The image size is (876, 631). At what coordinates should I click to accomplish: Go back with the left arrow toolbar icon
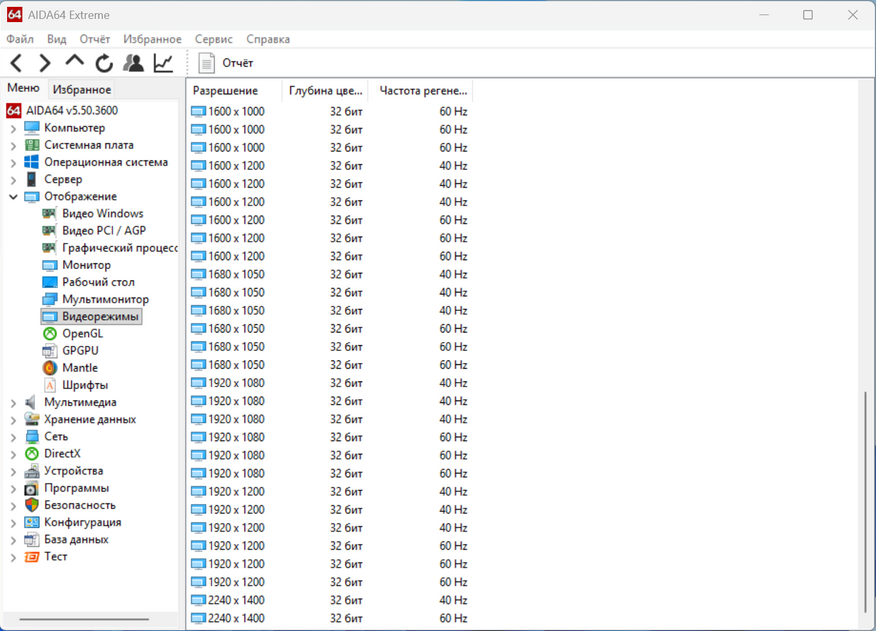(x=16, y=63)
